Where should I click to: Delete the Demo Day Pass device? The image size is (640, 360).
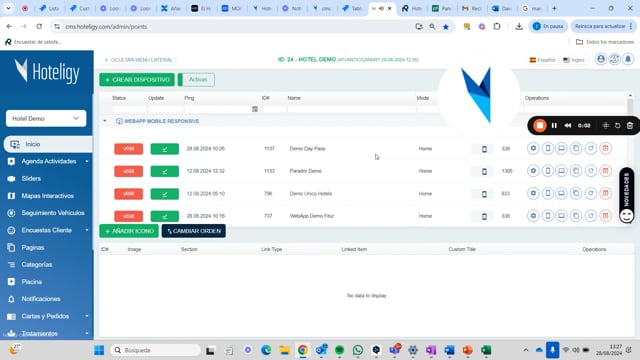coord(605,149)
